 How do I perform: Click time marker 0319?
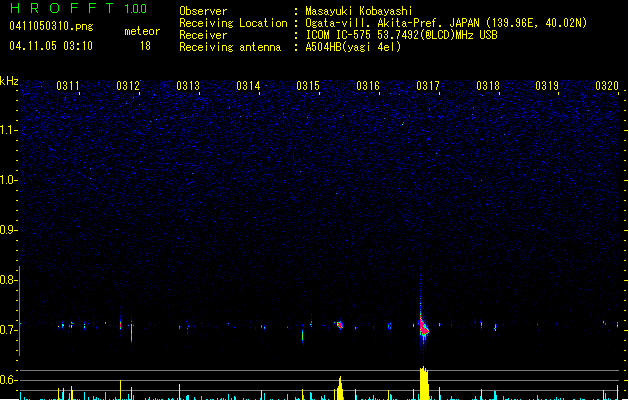click(x=547, y=86)
